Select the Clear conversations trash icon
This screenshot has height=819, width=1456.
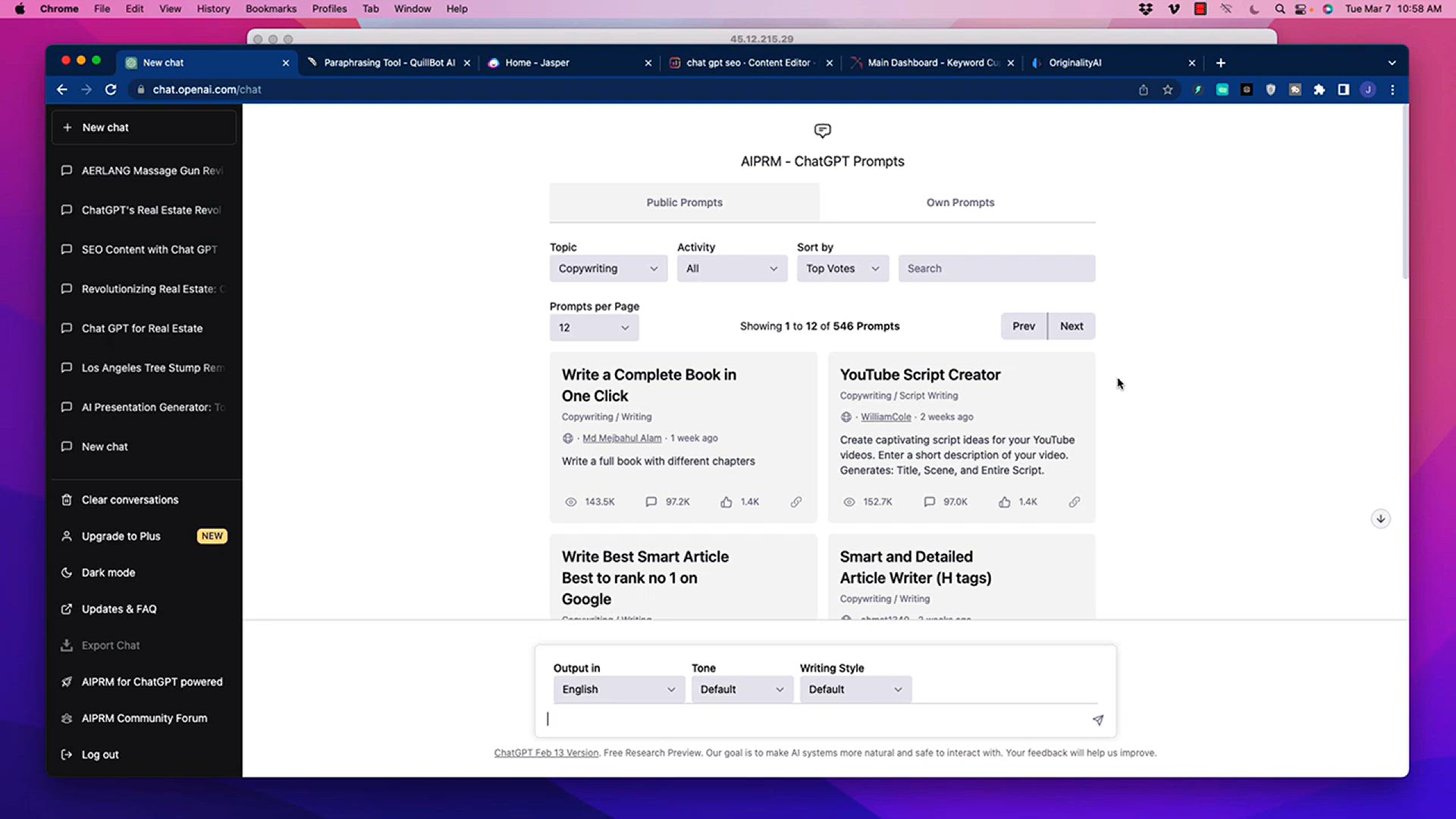coord(67,499)
